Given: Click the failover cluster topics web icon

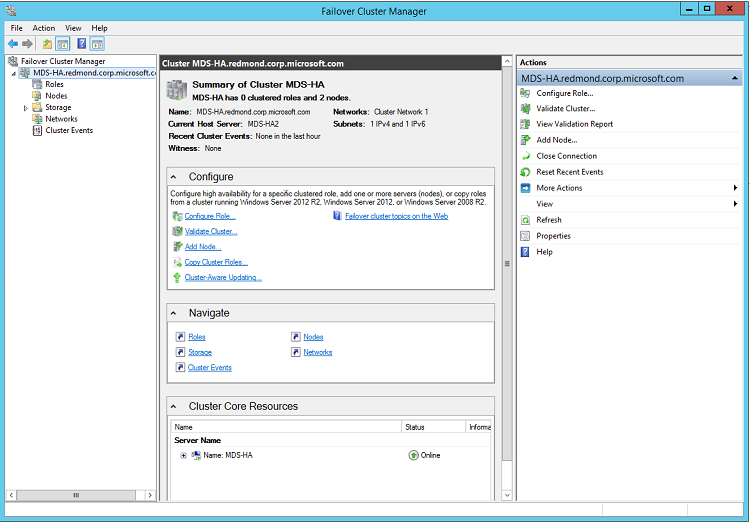Looking at the screenshot, I should click(x=337, y=216).
